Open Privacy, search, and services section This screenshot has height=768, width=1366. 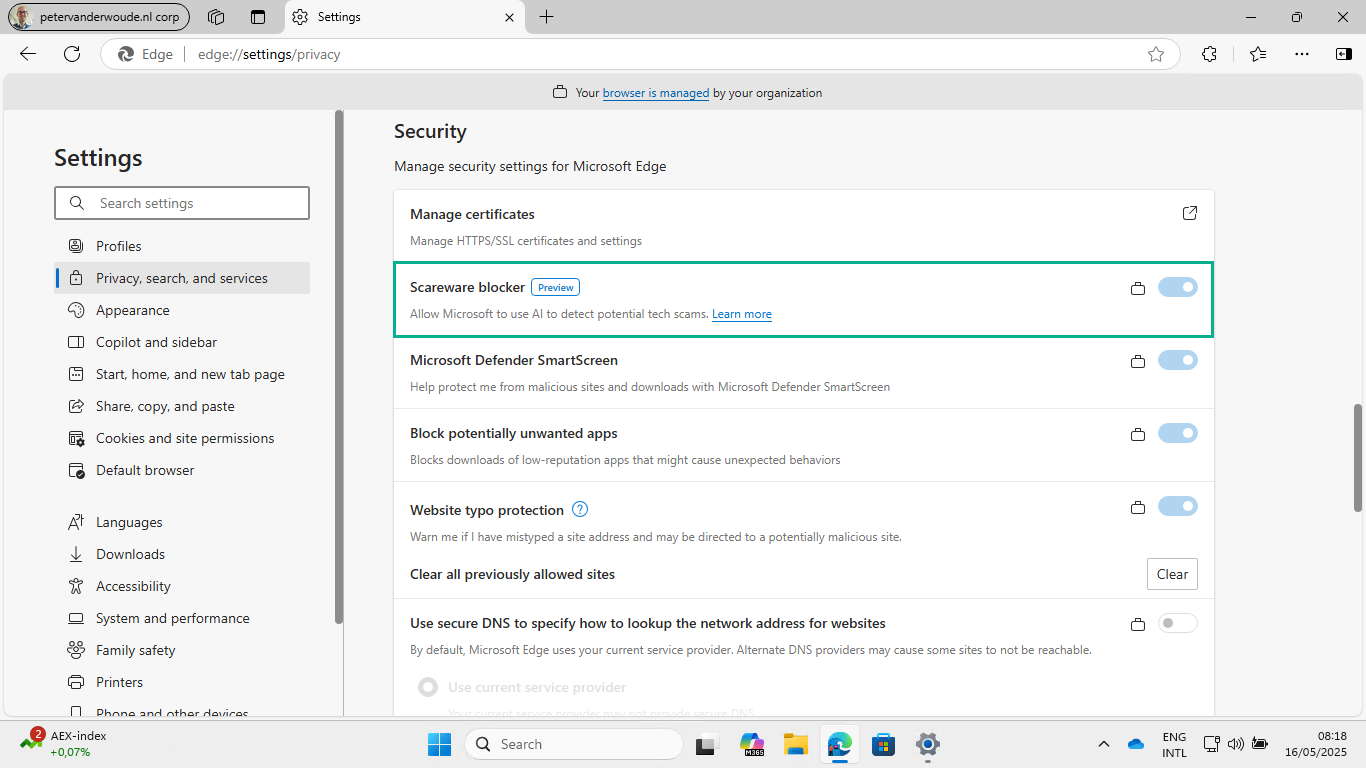[182, 278]
